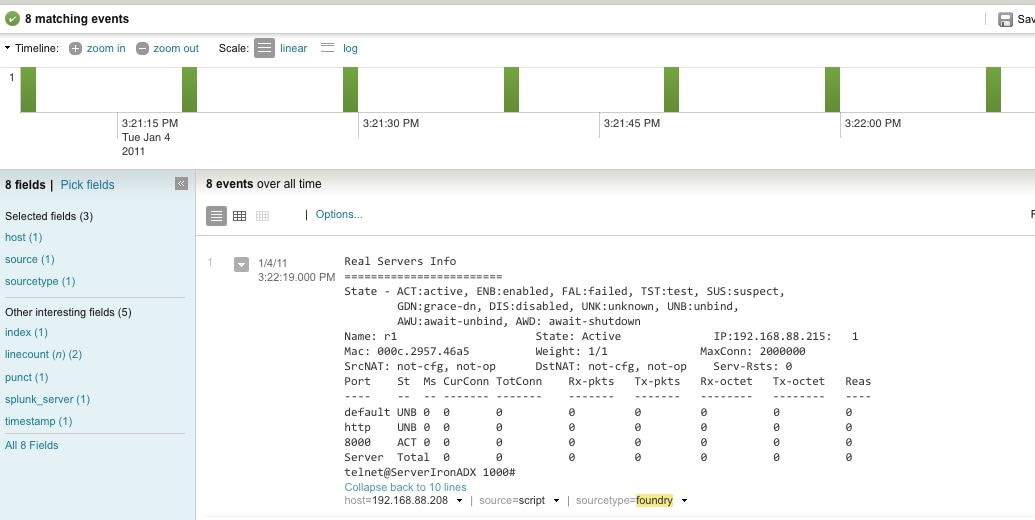Click the zoom in link
The height and width of the screenshot is (520, 1035).
coord(106,48)
